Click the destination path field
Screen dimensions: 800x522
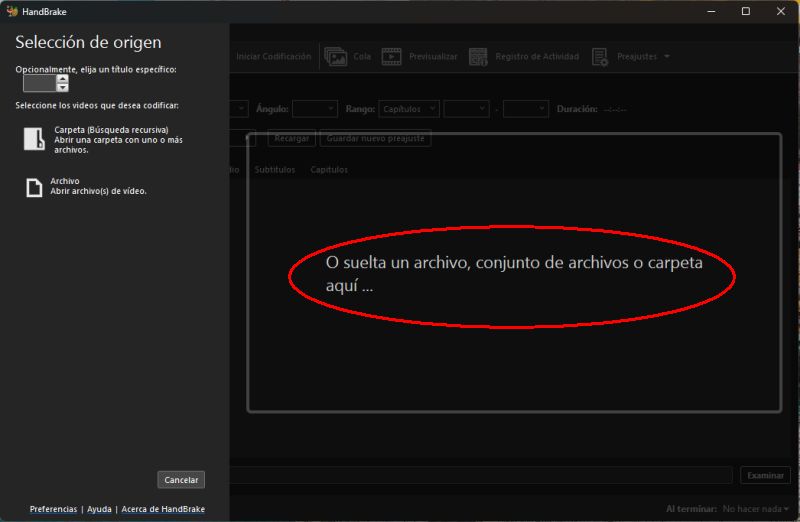[x=481, y=475]
